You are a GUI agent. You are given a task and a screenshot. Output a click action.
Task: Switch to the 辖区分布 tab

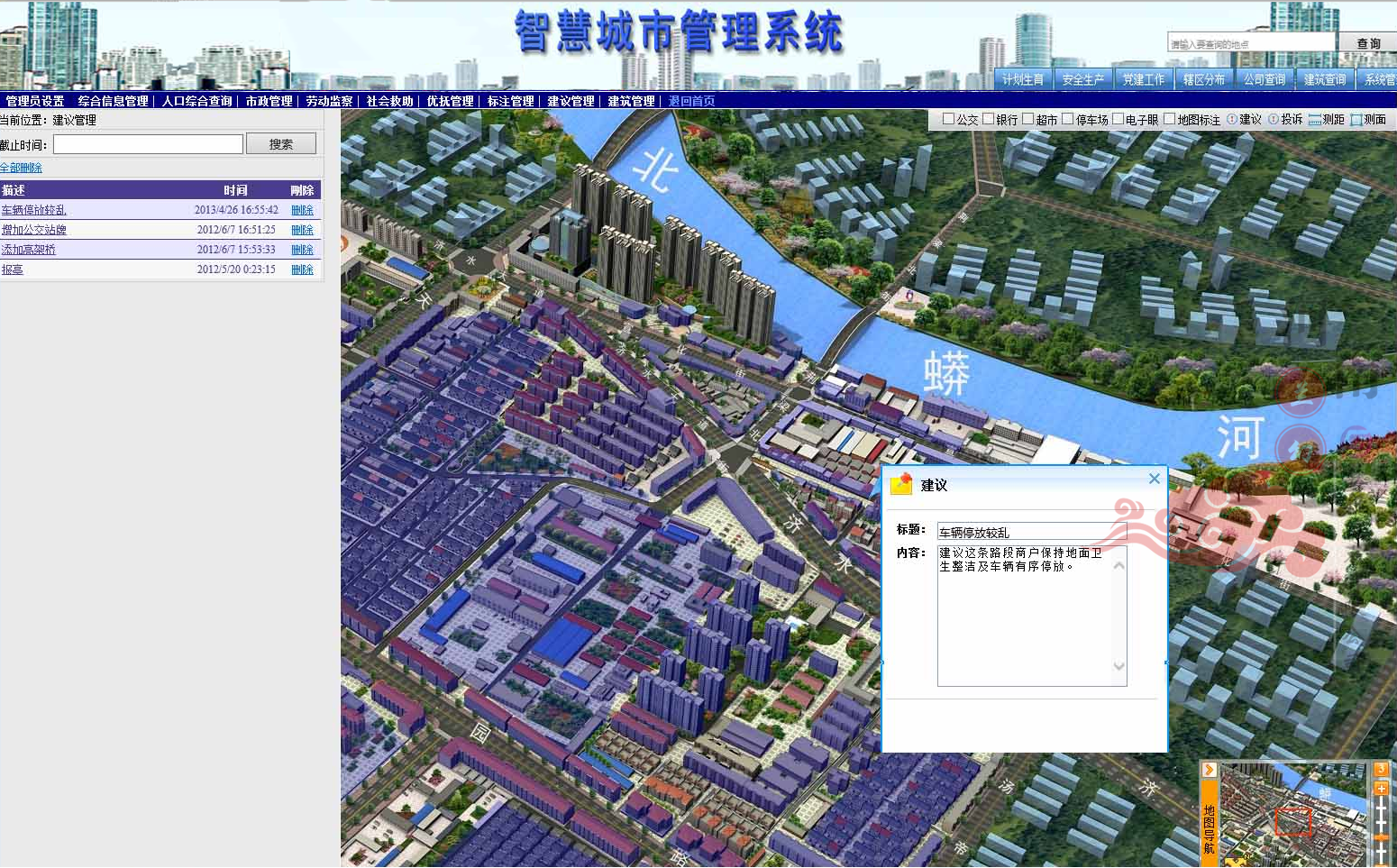click(x=1203, y=78)
